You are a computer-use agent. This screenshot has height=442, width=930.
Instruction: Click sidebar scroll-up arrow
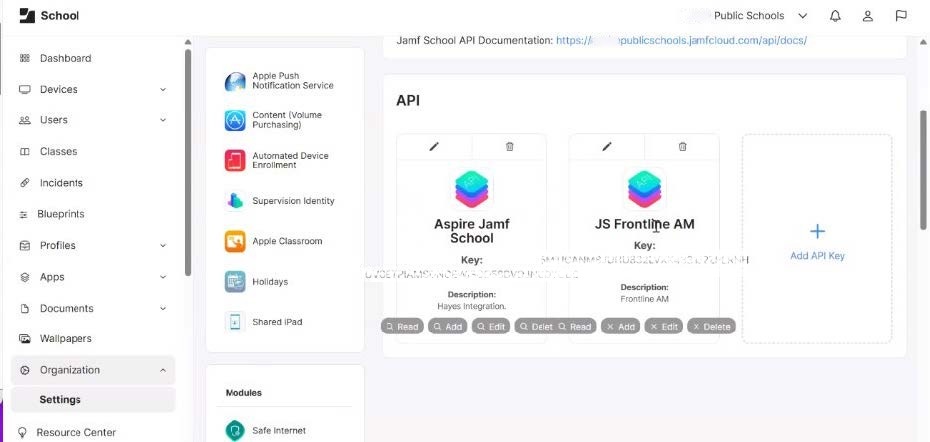coord(188,42)
